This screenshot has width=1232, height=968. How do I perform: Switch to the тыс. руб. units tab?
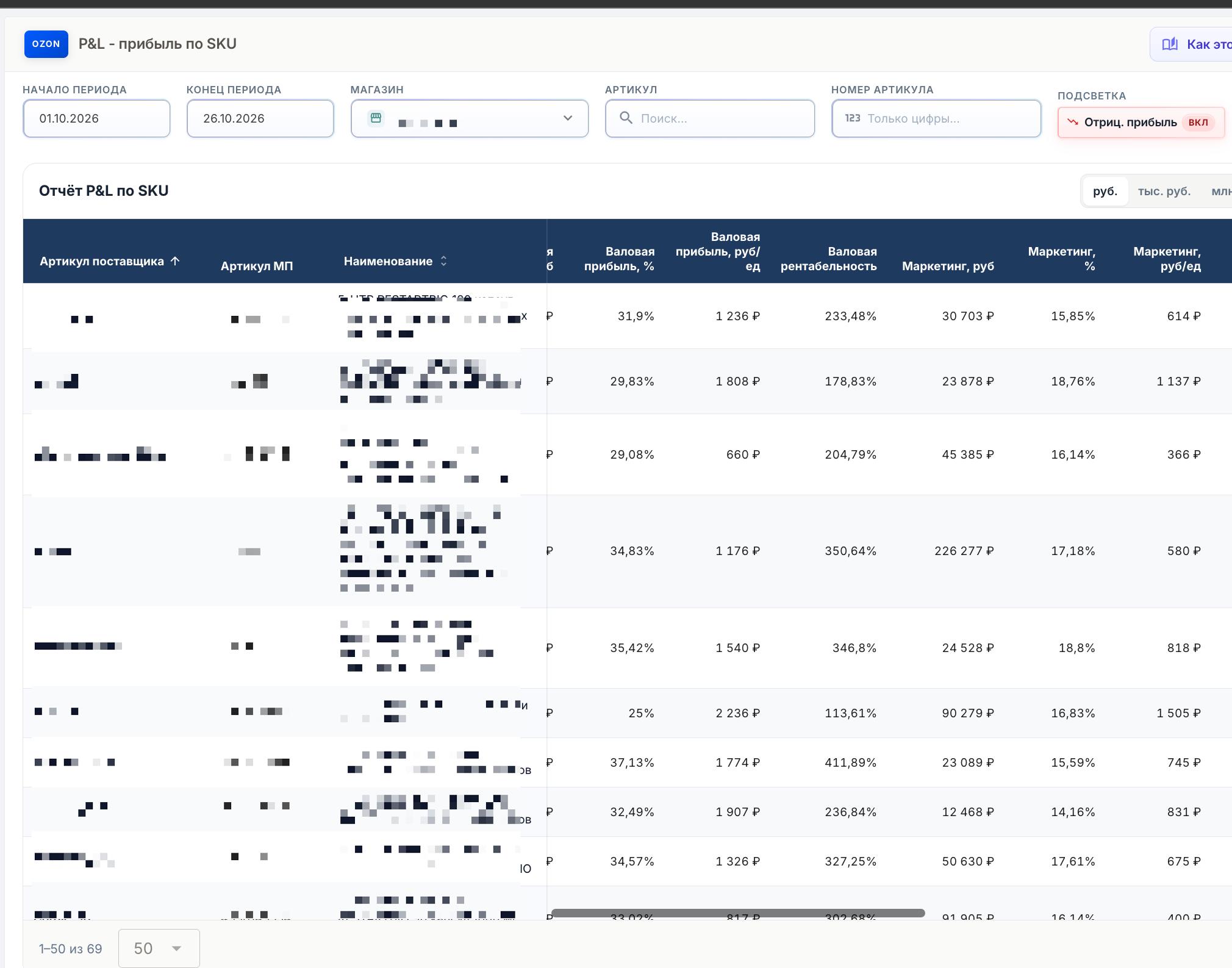[x=1164, y=191]
